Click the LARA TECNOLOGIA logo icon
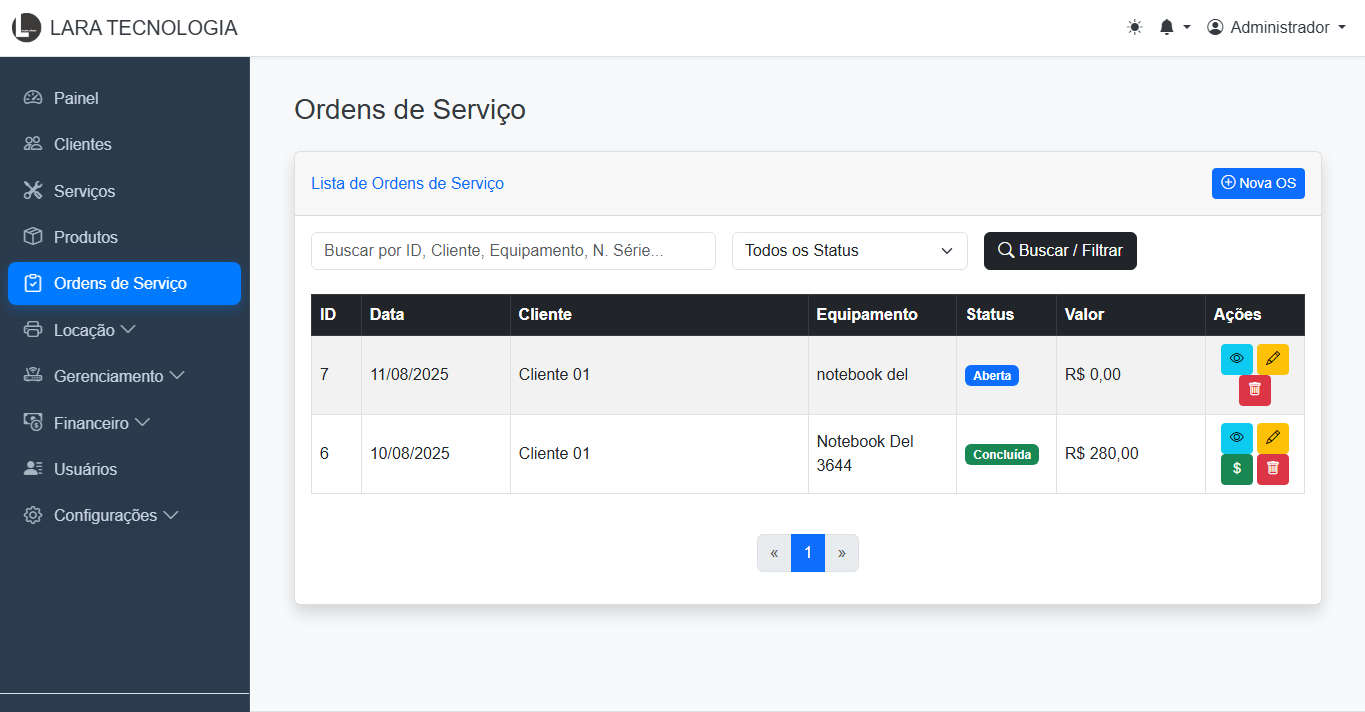 coord(26,28)
